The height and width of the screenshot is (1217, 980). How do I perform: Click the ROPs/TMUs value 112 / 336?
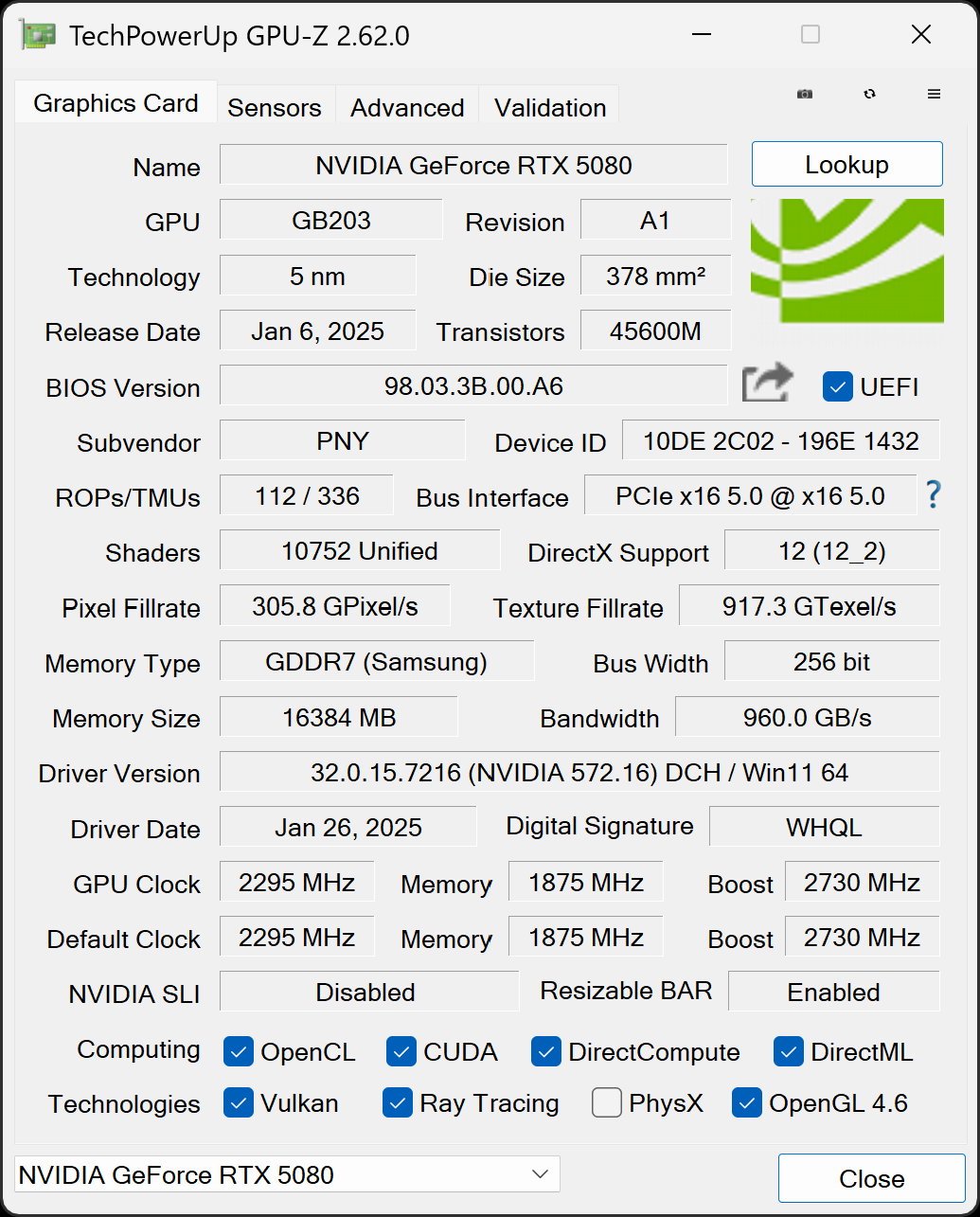[x=307, y=495]
